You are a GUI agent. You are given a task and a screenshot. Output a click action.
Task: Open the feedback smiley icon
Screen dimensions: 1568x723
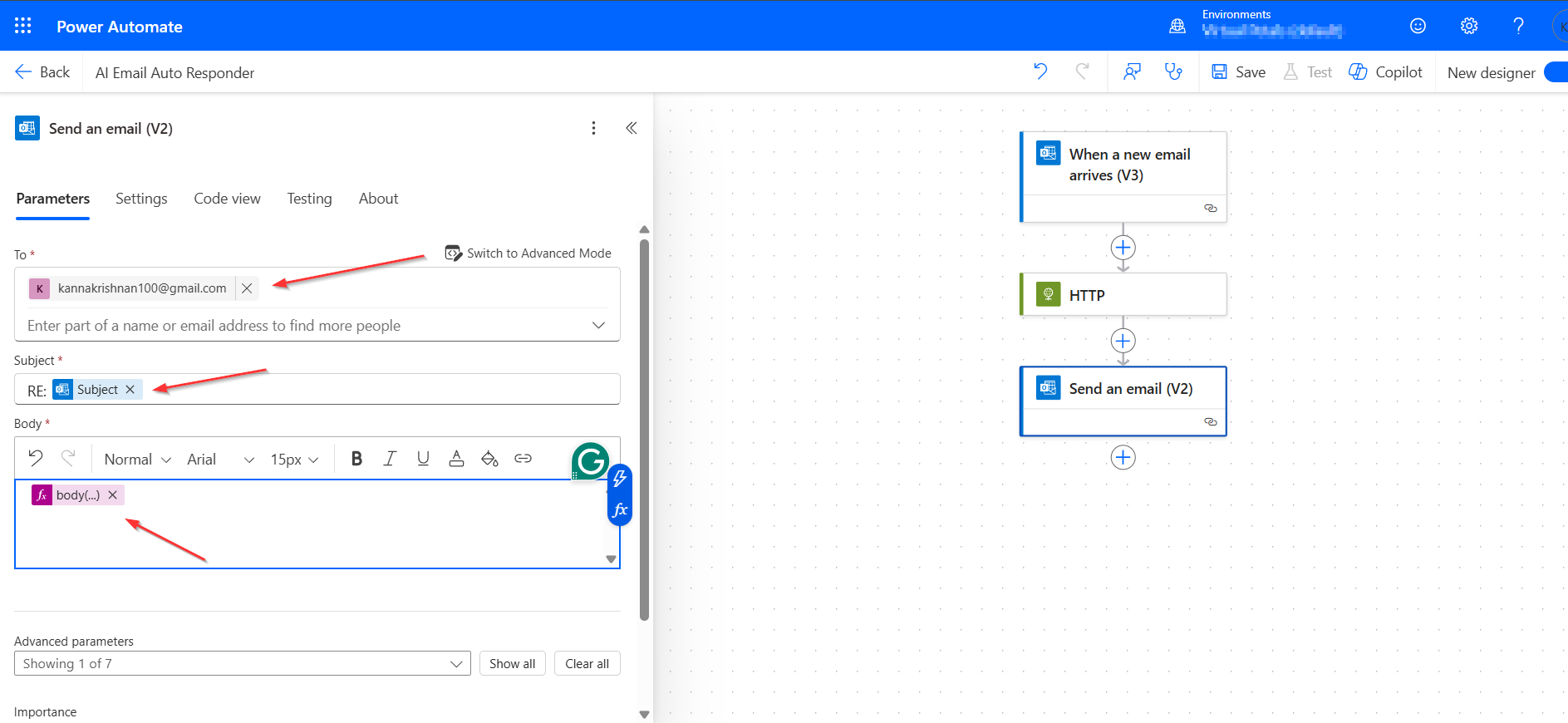(1418, 26)
